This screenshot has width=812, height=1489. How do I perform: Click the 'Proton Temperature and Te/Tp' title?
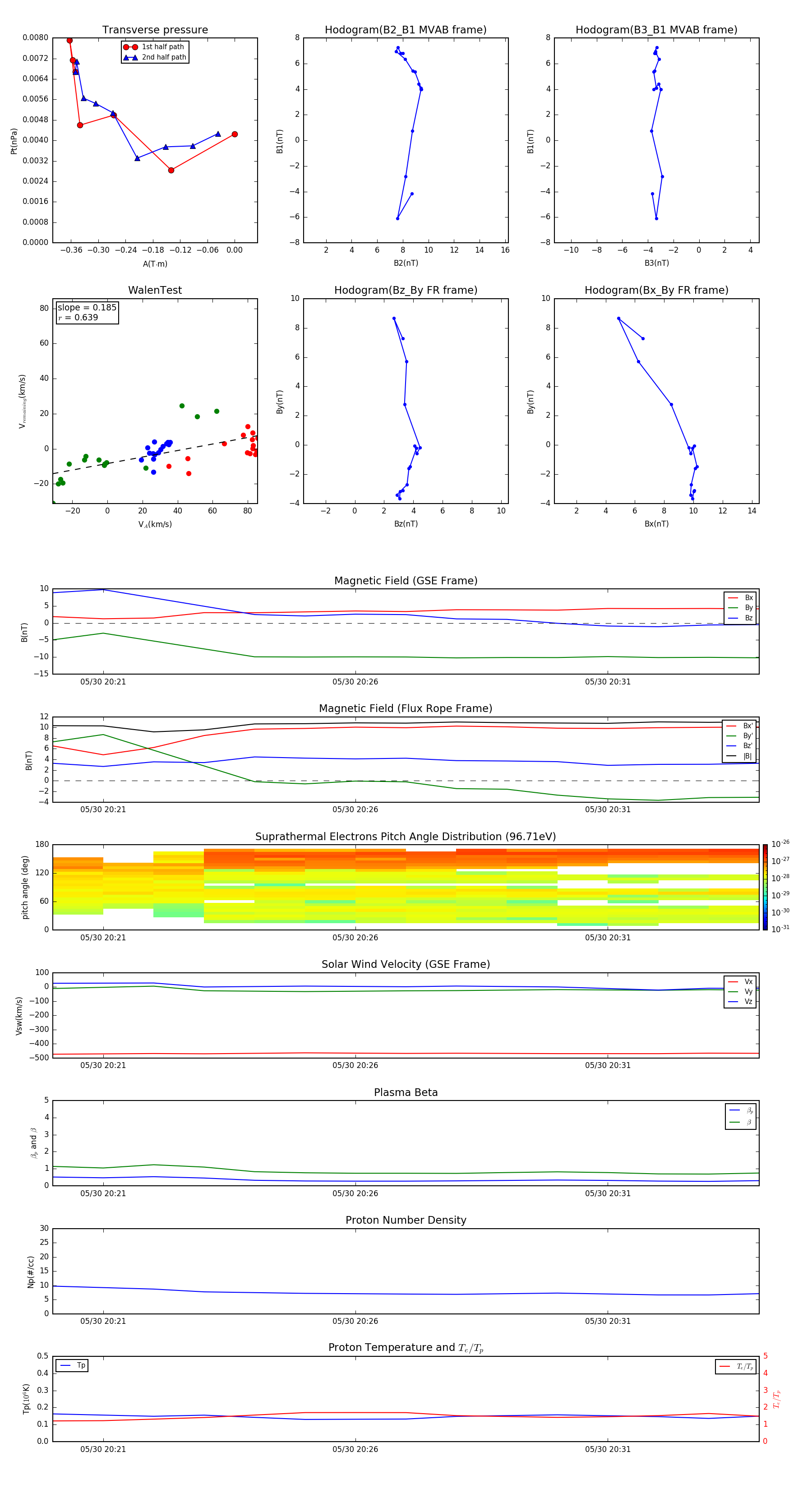406,1349
